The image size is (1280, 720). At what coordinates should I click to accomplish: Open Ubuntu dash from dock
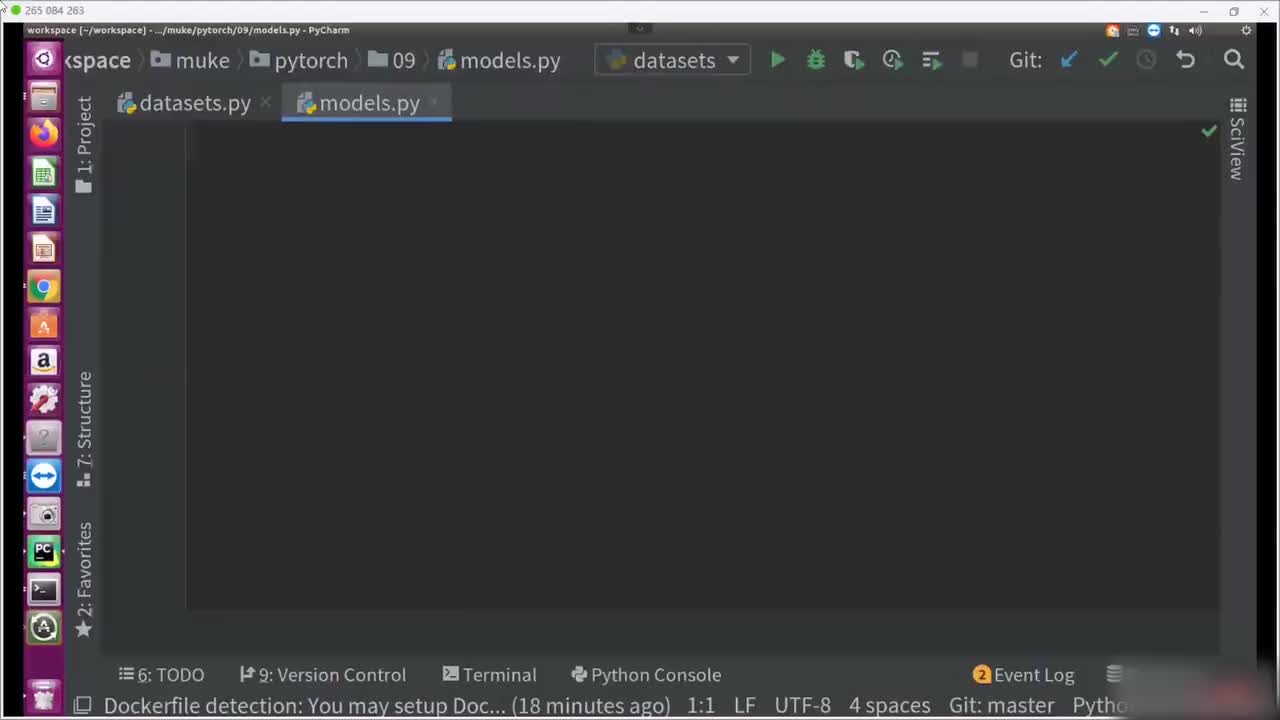pyautogui.click(x=43, y=59)
